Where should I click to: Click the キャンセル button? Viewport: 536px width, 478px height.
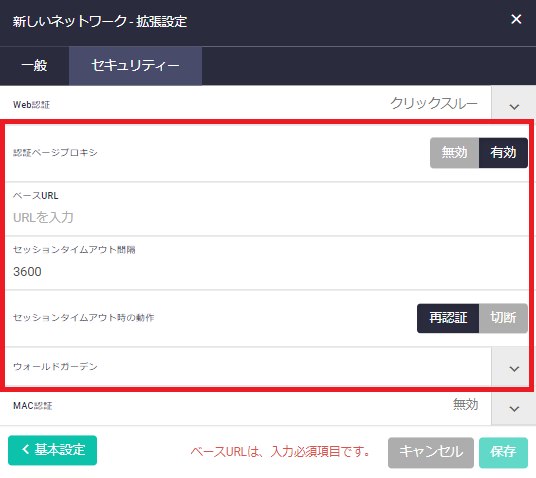point(431,452)
